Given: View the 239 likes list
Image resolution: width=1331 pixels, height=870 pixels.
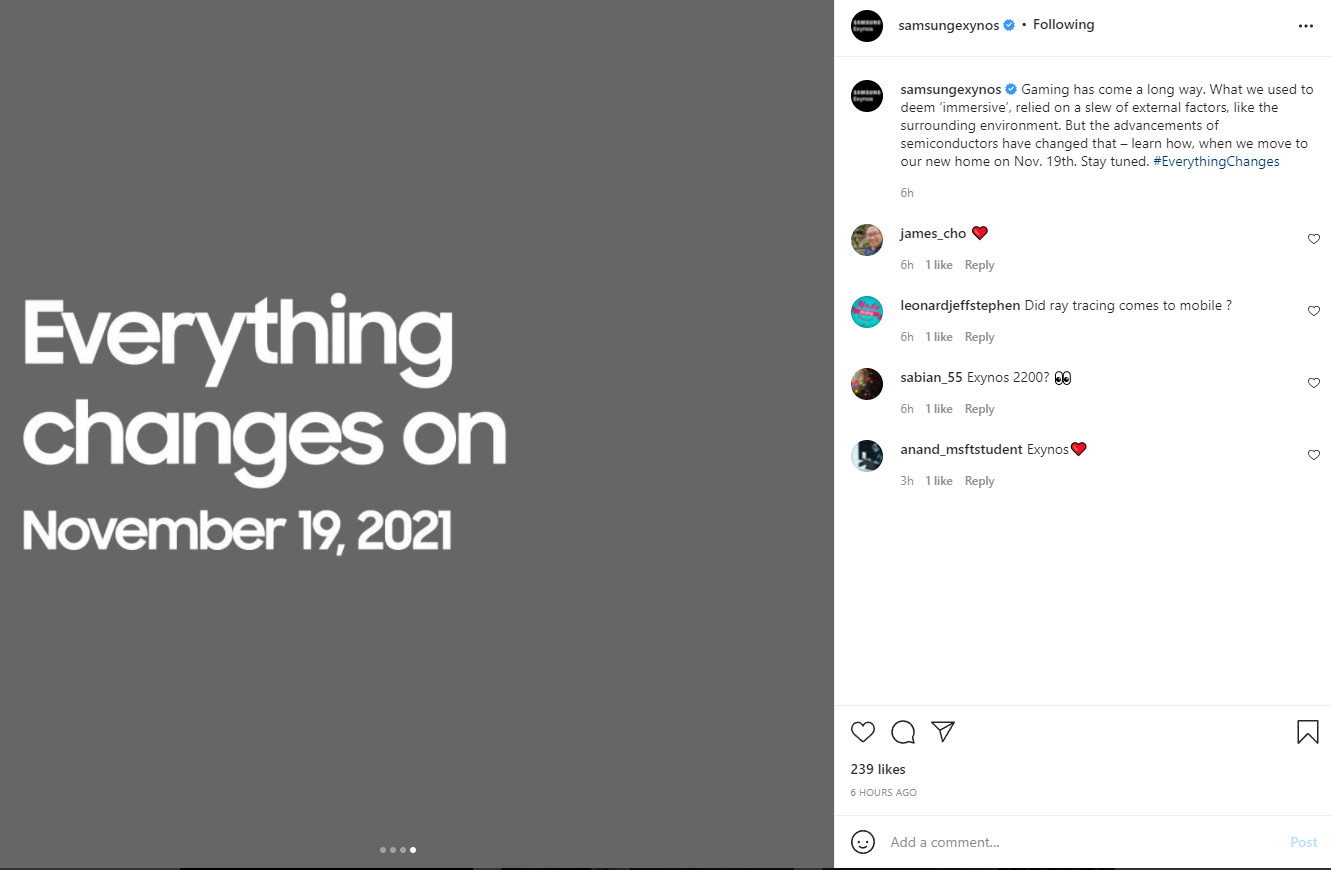Looking at the screenshot, I should 878,769.
